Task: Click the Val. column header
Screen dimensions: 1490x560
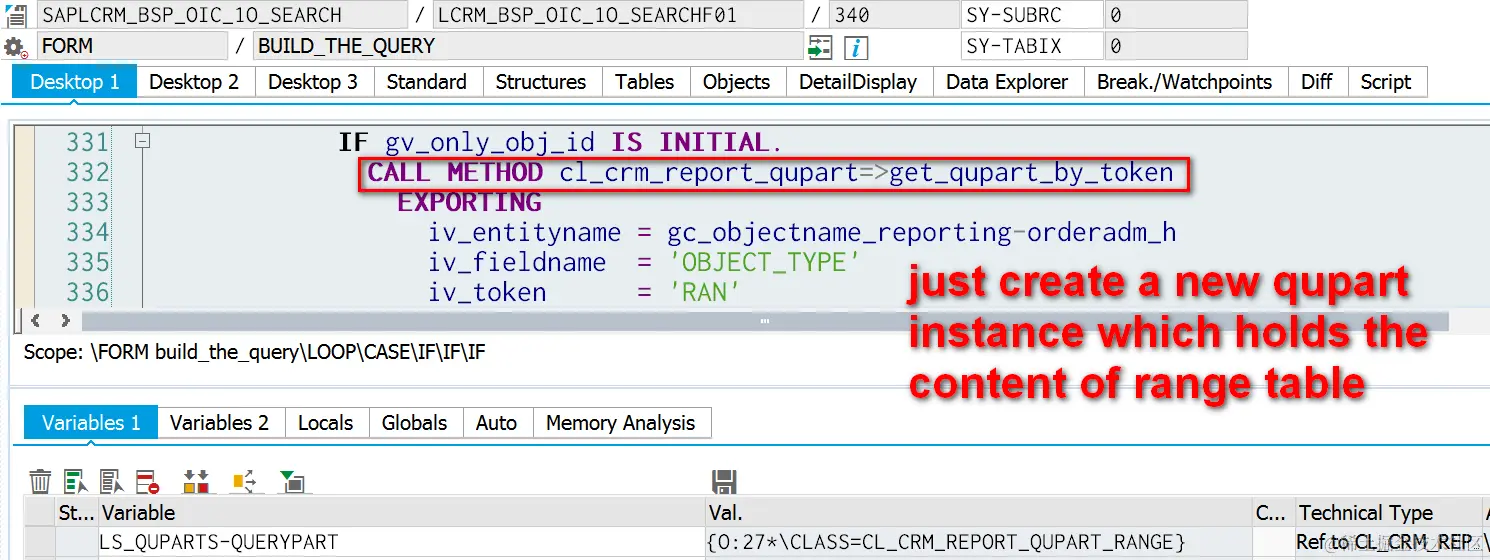Action: tap(979, 513)
